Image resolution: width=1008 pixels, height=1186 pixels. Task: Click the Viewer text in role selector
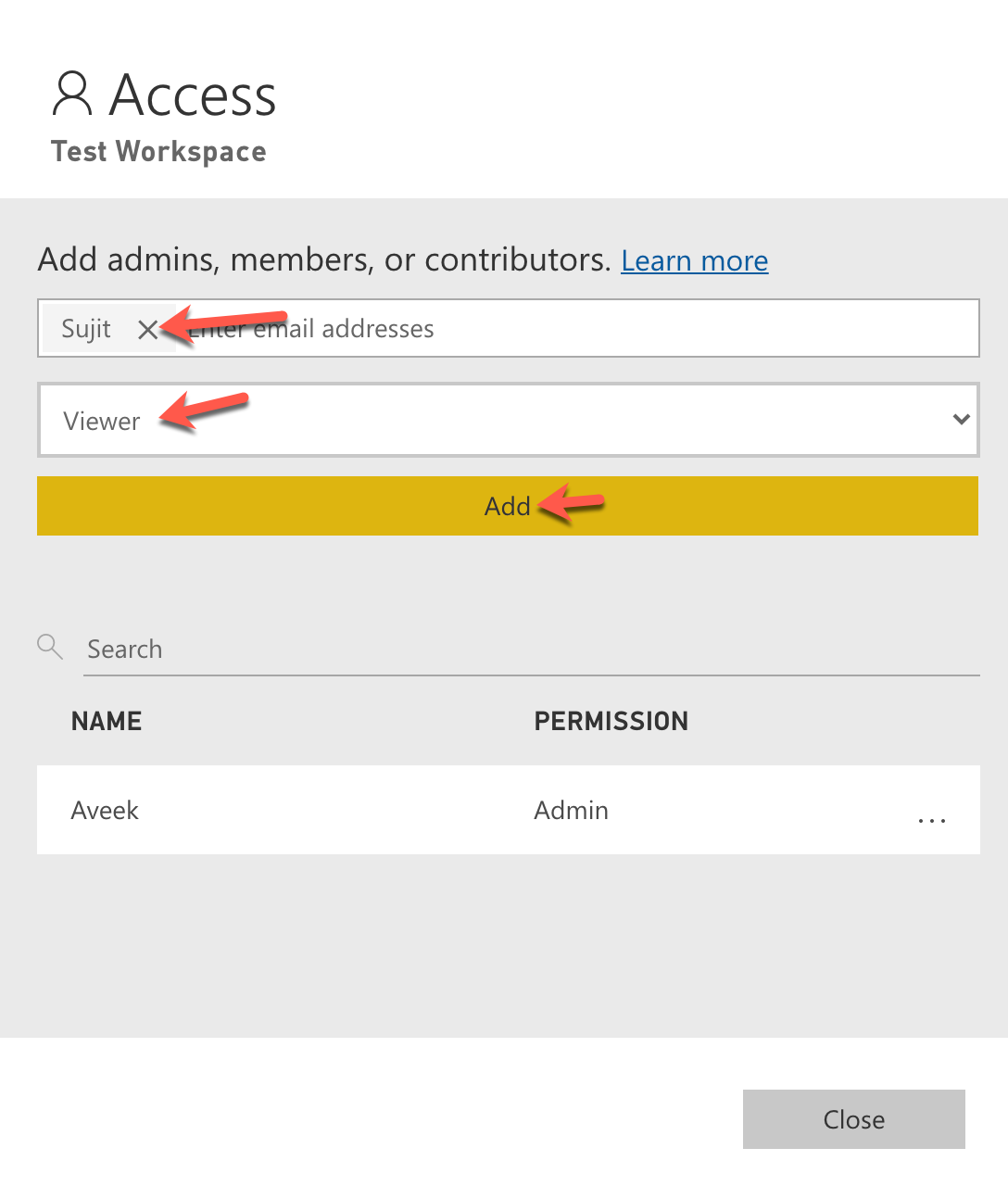pos(102,422)
